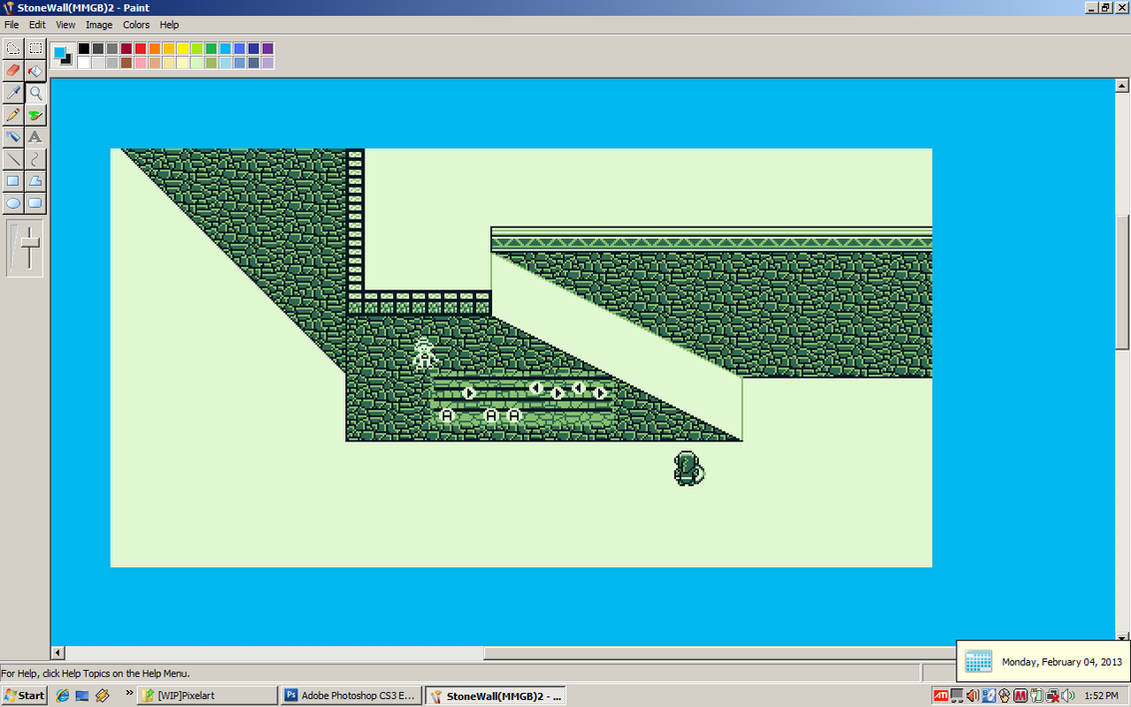Screen dimensions: 1131x707
Task: Open the Image menu
Action: pyautogui.click(x=99, y=25)
